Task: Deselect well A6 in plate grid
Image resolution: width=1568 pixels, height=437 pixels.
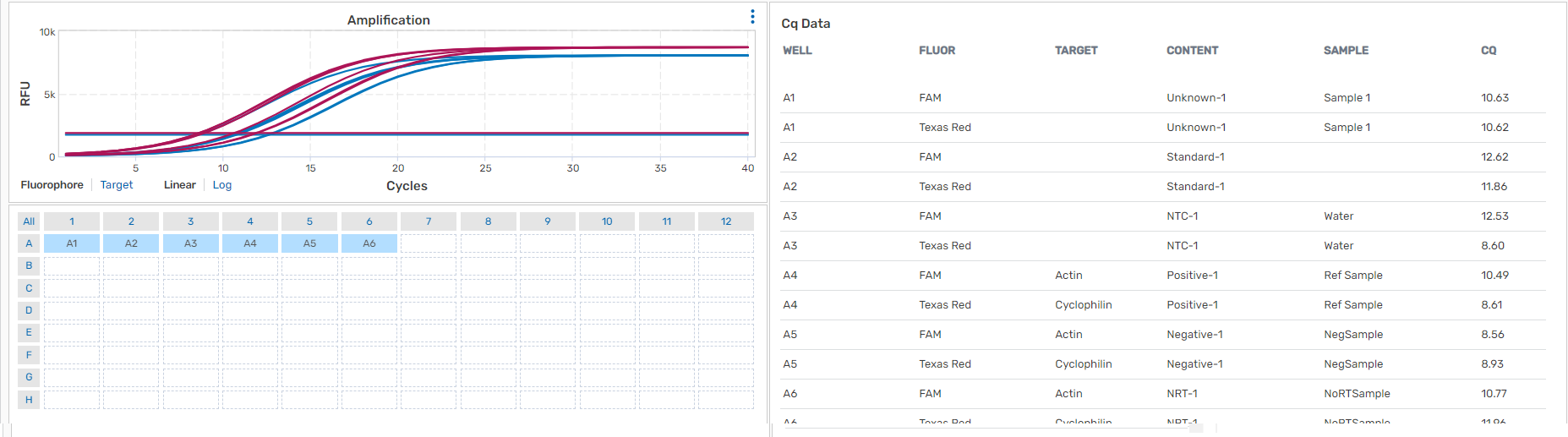Action: point(369,243)
